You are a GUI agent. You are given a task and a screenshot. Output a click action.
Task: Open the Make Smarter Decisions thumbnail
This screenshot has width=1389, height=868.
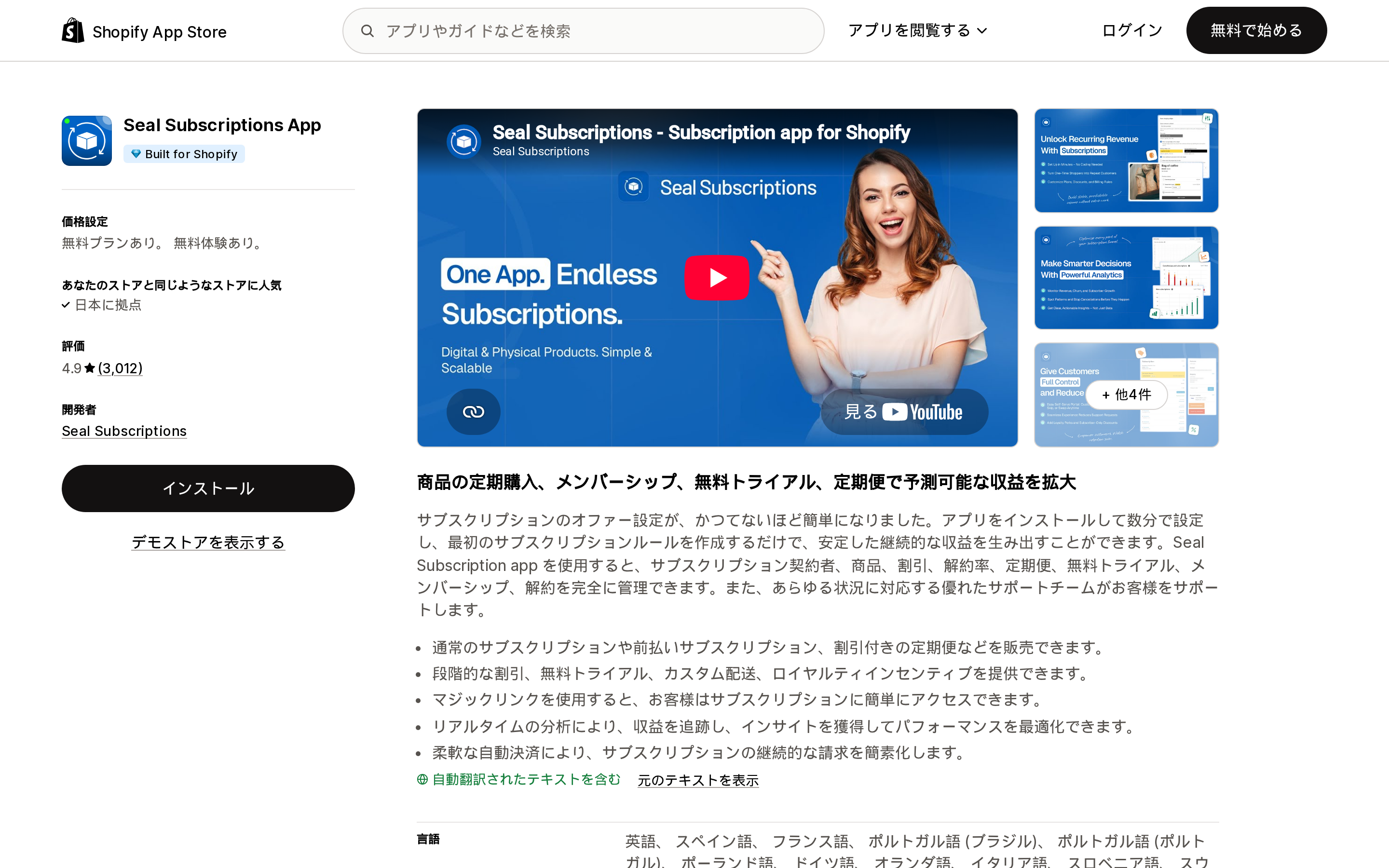coord(1126,278)
